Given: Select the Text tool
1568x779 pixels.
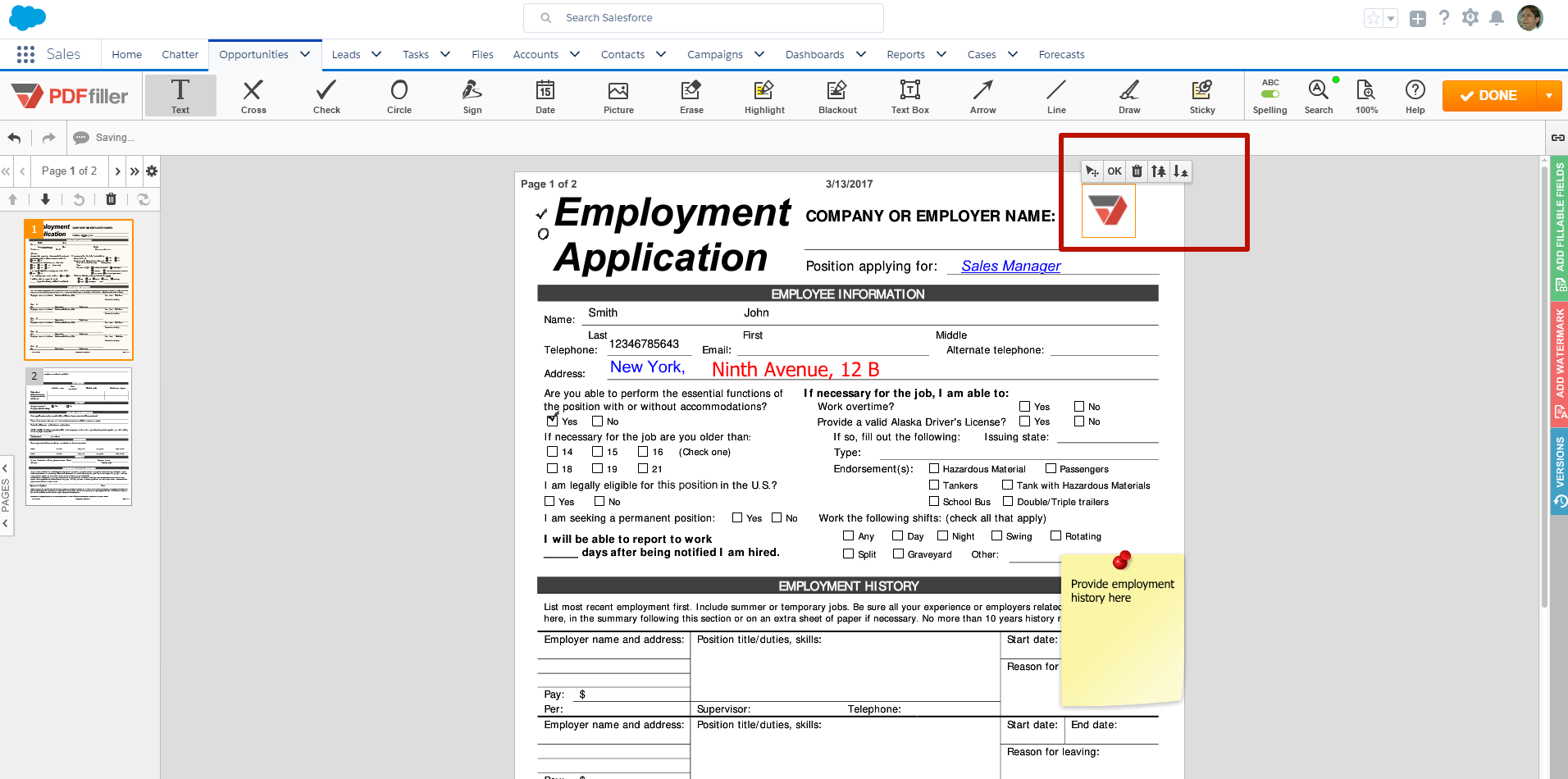Looking at the screenshot, I should click(180, 95).
